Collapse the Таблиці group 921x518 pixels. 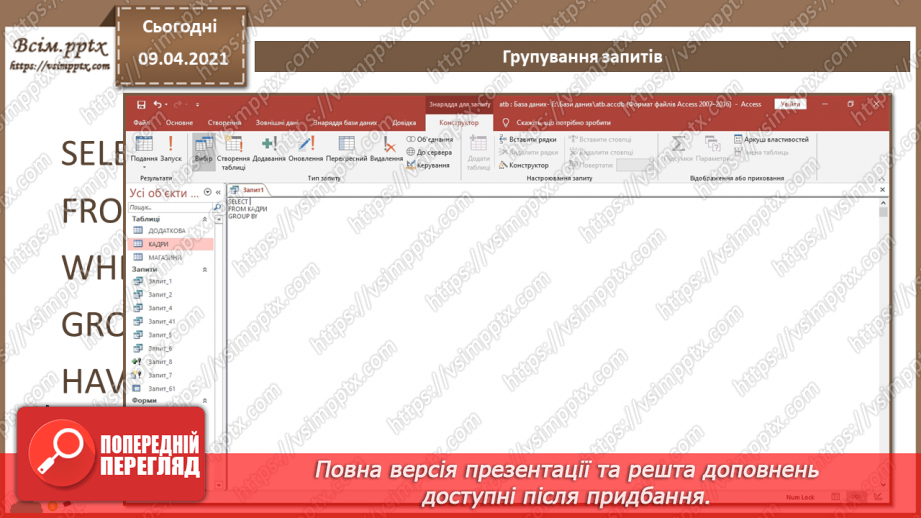(205, 219)
